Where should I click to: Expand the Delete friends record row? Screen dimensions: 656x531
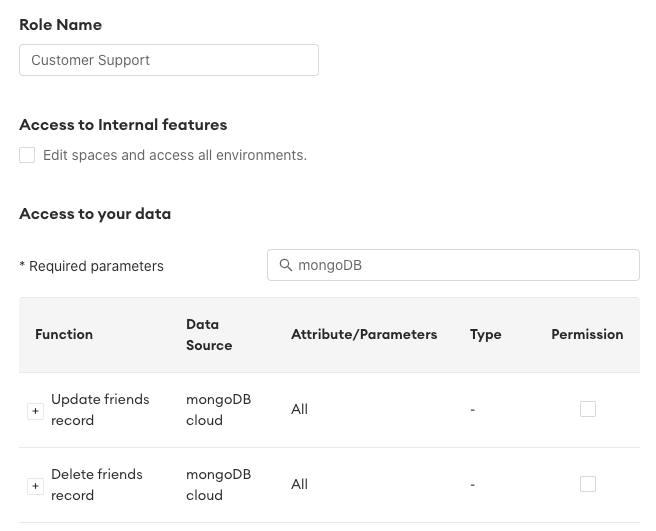tap(35, 486)
